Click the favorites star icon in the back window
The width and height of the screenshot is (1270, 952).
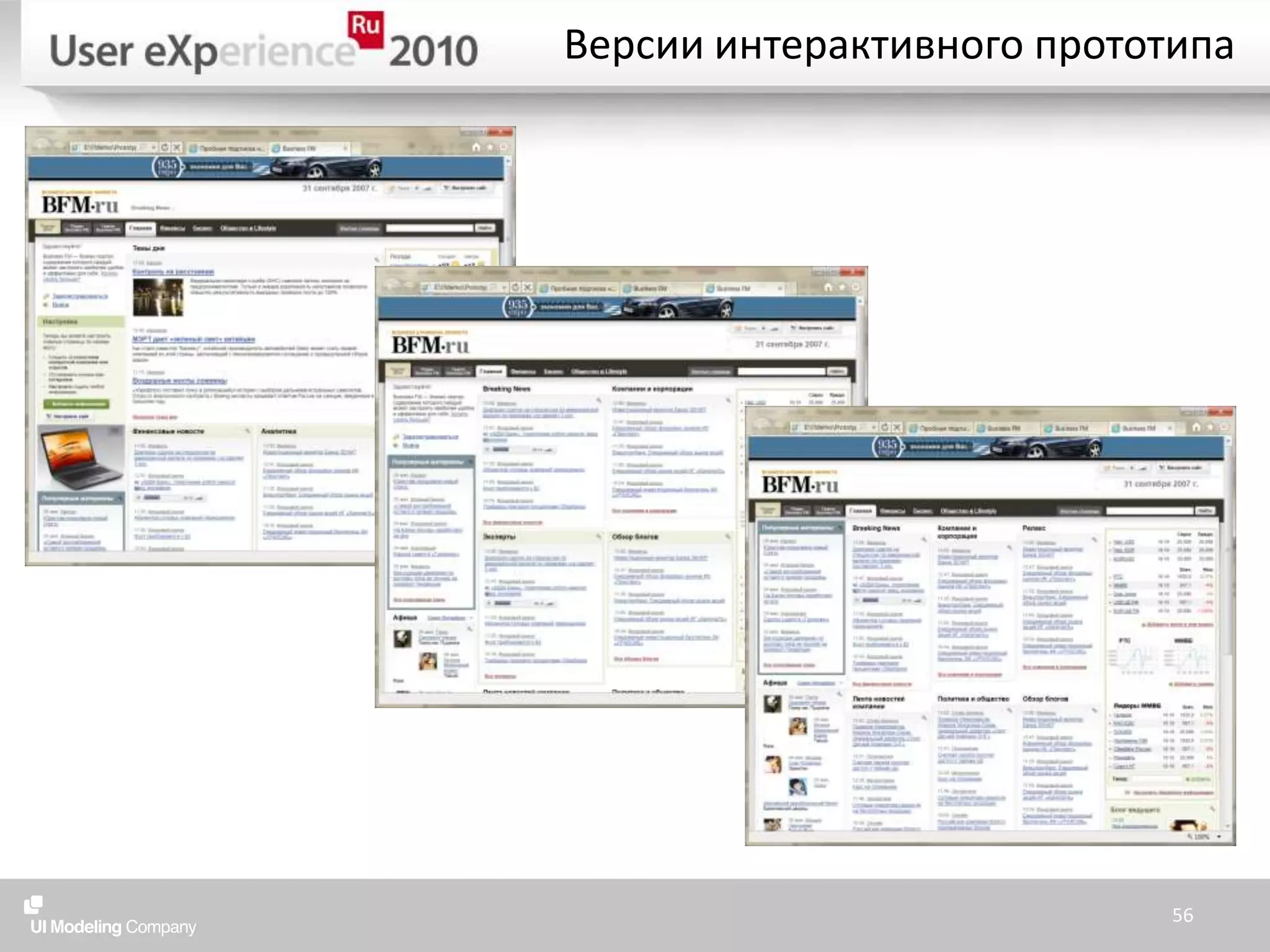click(x=490, y=147)
